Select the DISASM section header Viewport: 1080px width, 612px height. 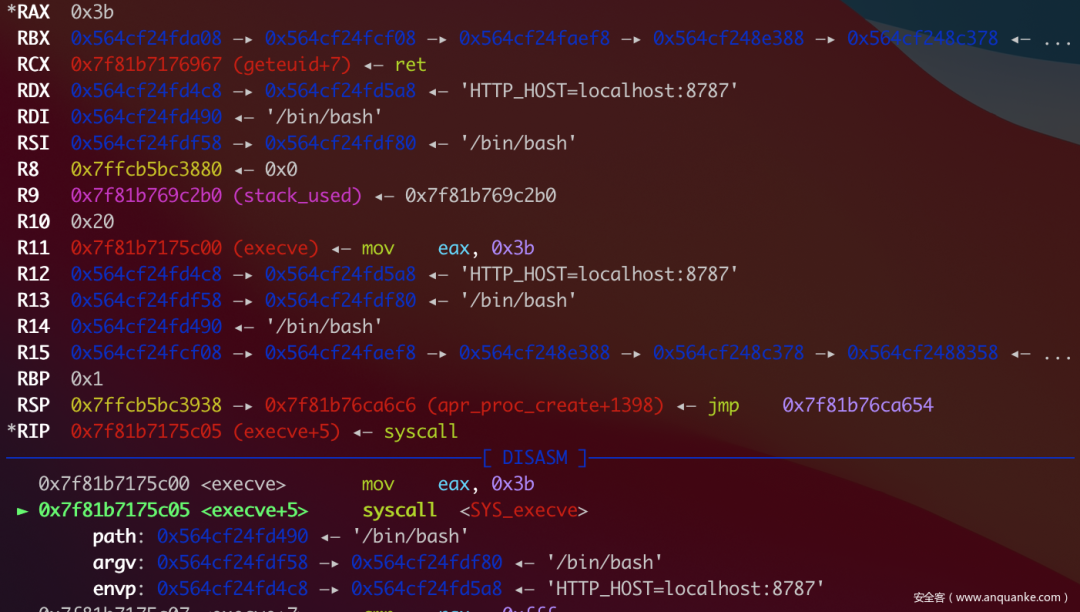click(534, 458)
